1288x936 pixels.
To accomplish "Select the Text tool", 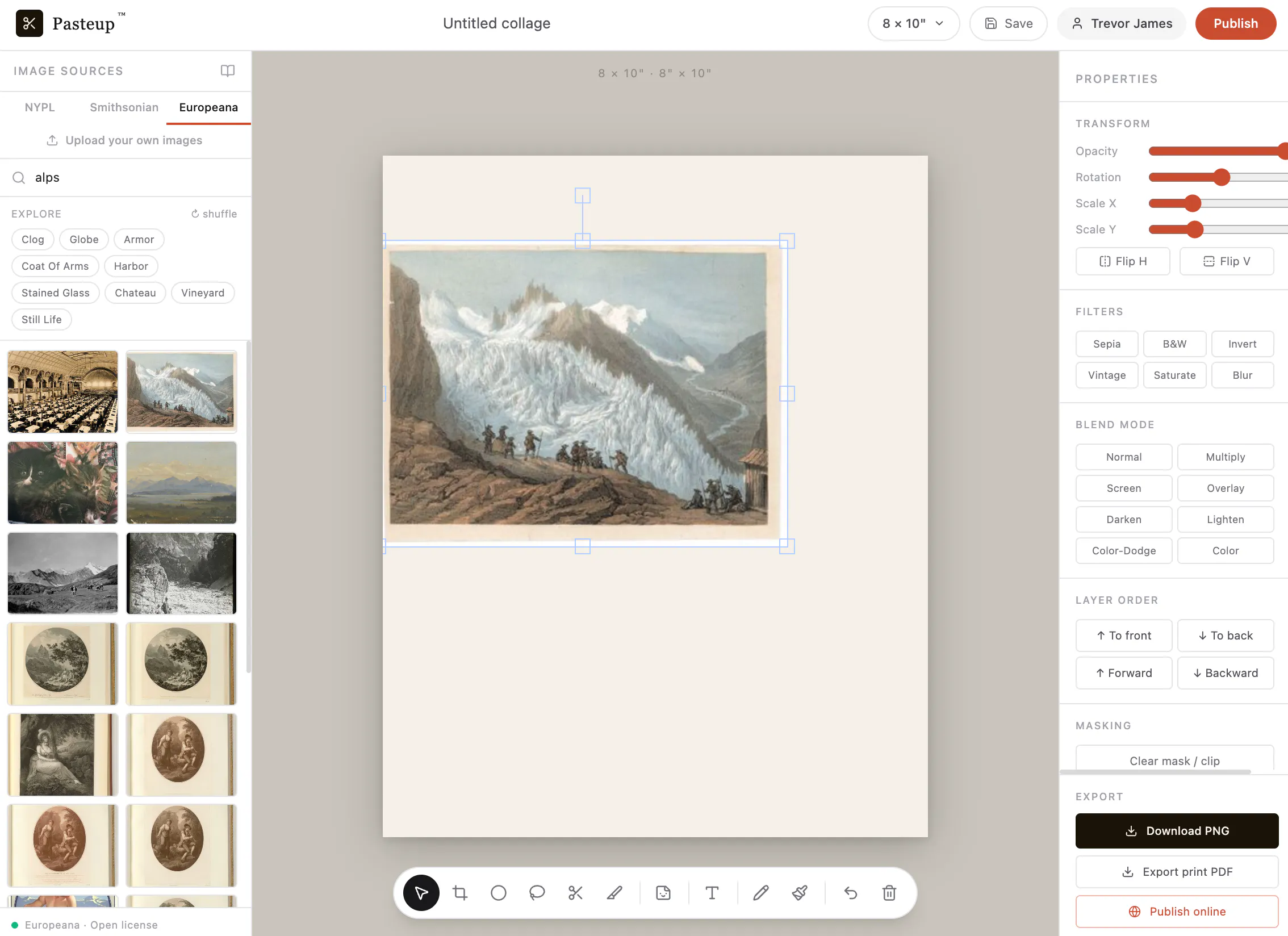I will pos(712,893).
